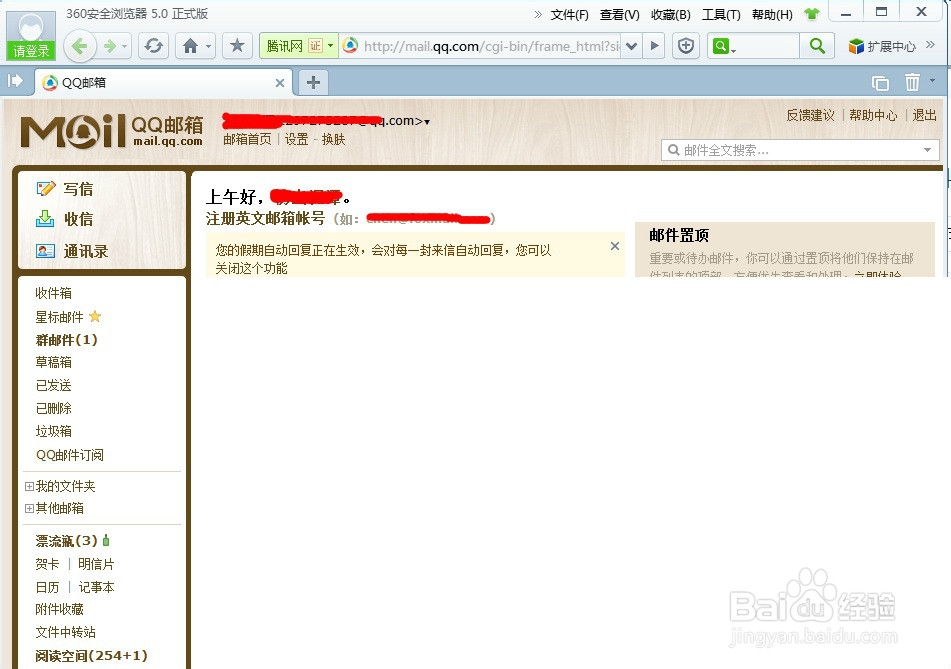Click the tab list windows icon
This screenshot has width=951, height=669.
pyautogui.click(x=880, y=82)
